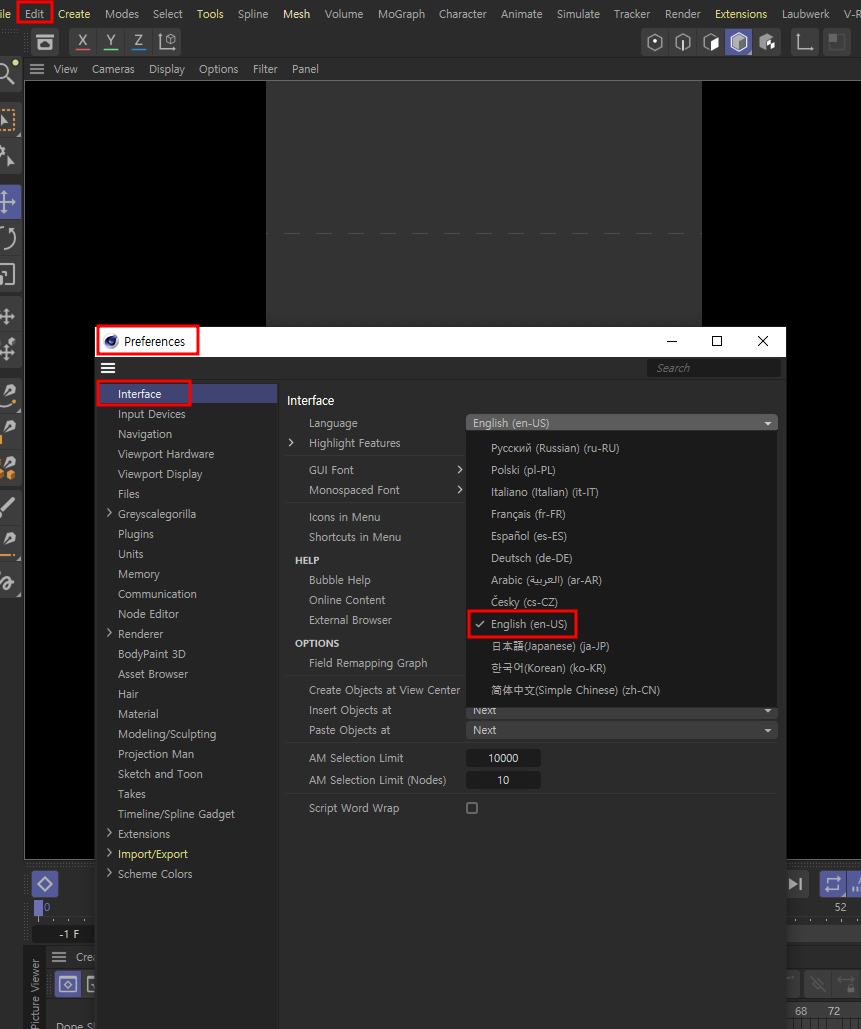Image resolution: width=861 pixels, height=1029 pixels.
Task: Open the search magnifier icon
Action: tap(8, 73)
